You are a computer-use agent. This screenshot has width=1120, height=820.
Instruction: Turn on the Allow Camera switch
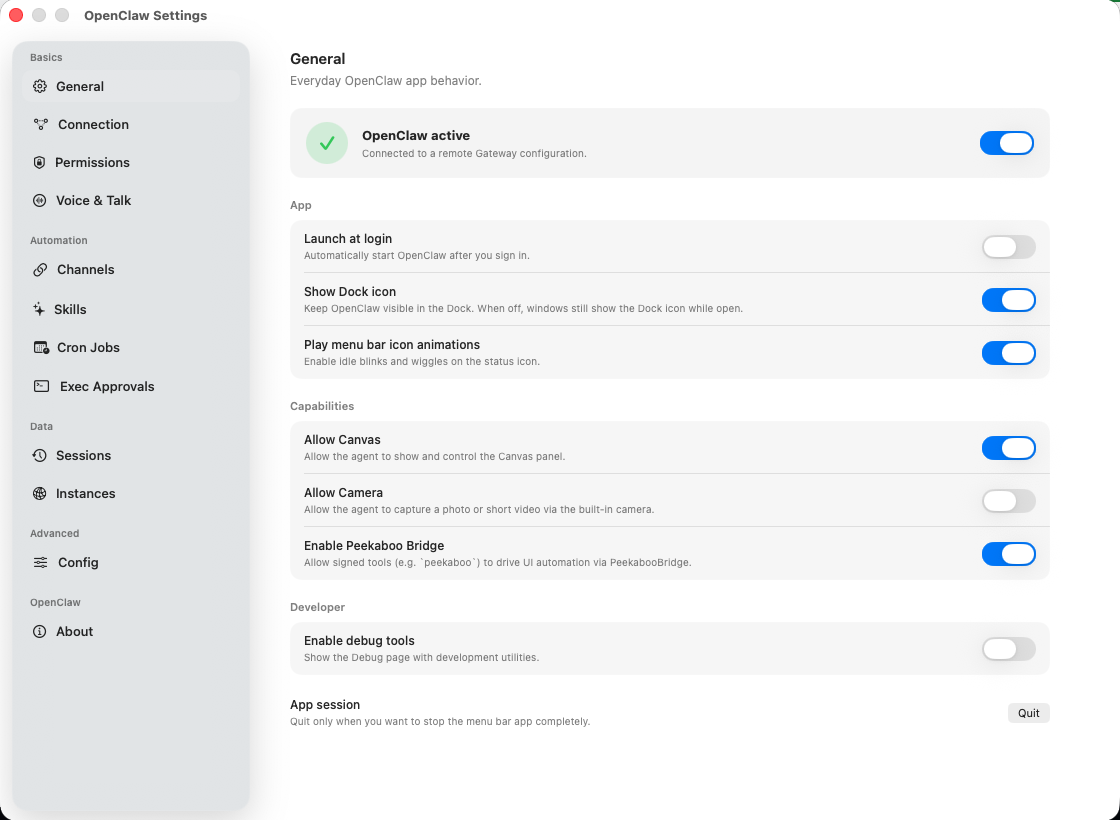tap(1009, 501)
